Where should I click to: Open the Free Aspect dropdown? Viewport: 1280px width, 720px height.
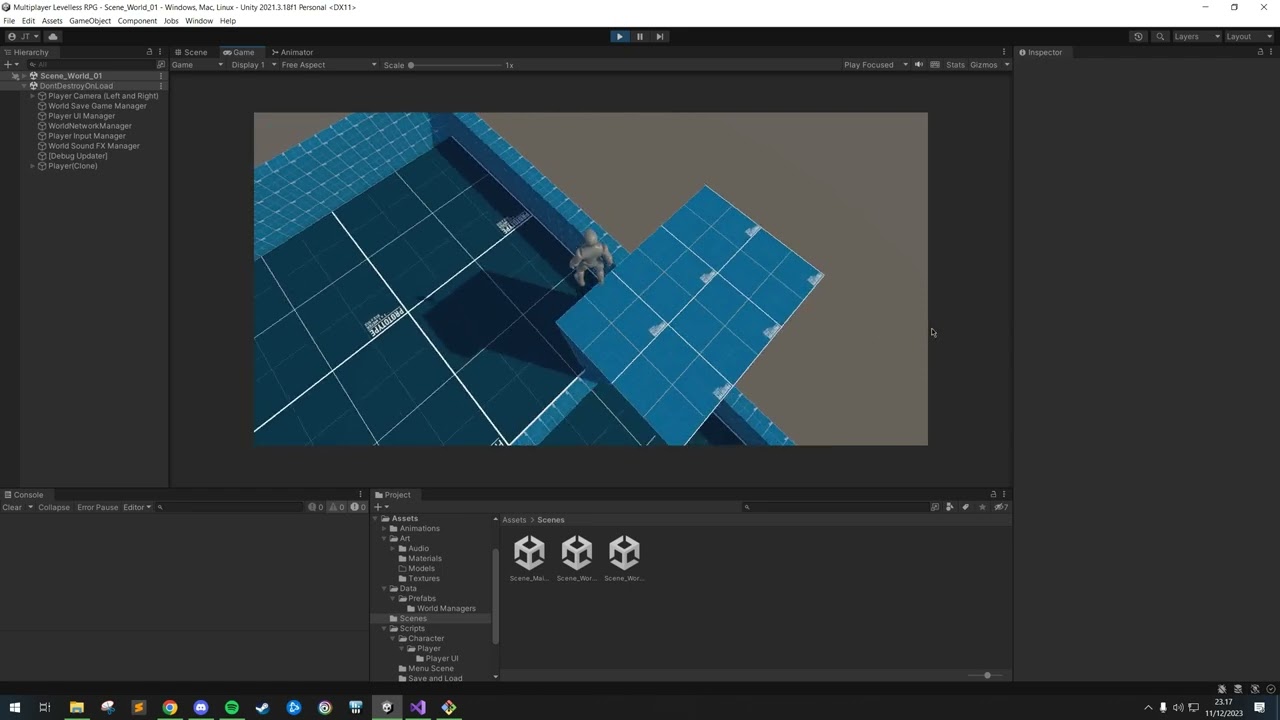click(329, 65)
